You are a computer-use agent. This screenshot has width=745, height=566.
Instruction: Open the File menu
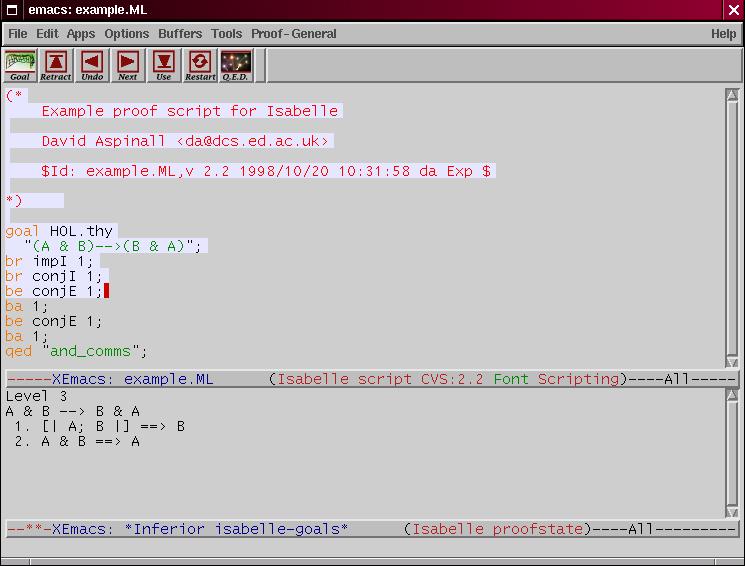coord(18,34)
